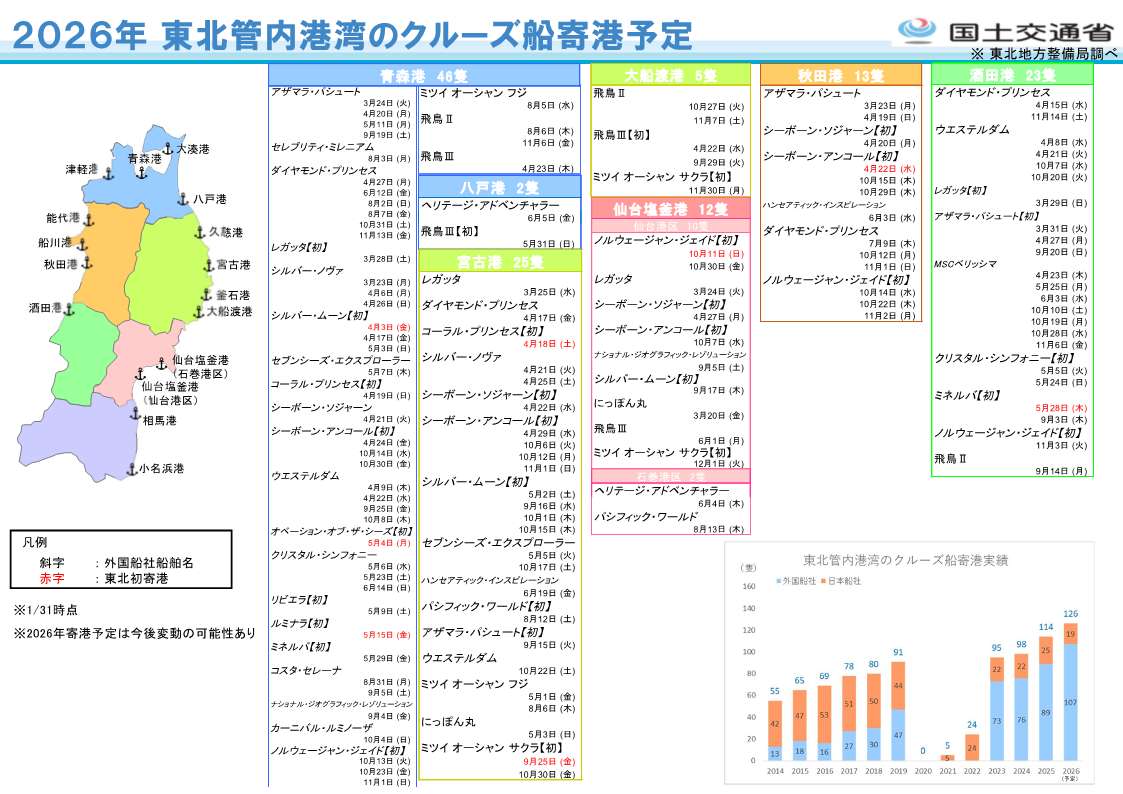The height and width of the screenshot is (794, 1123).
Task: Select the anchor icon for 酒田港
Action: [70, 309]
